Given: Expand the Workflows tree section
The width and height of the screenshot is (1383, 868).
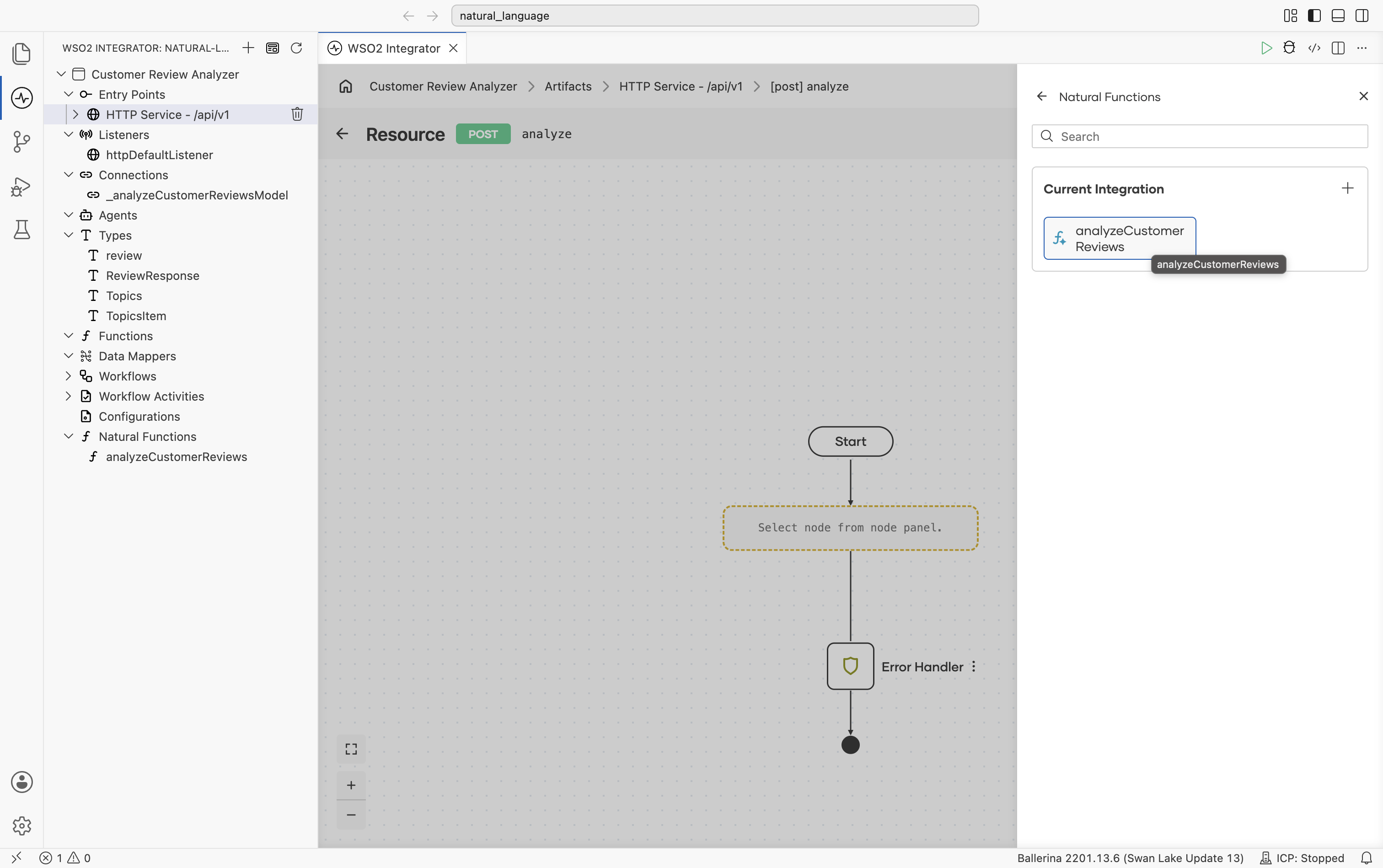Looking at the screenshot, I should point(68,376).
